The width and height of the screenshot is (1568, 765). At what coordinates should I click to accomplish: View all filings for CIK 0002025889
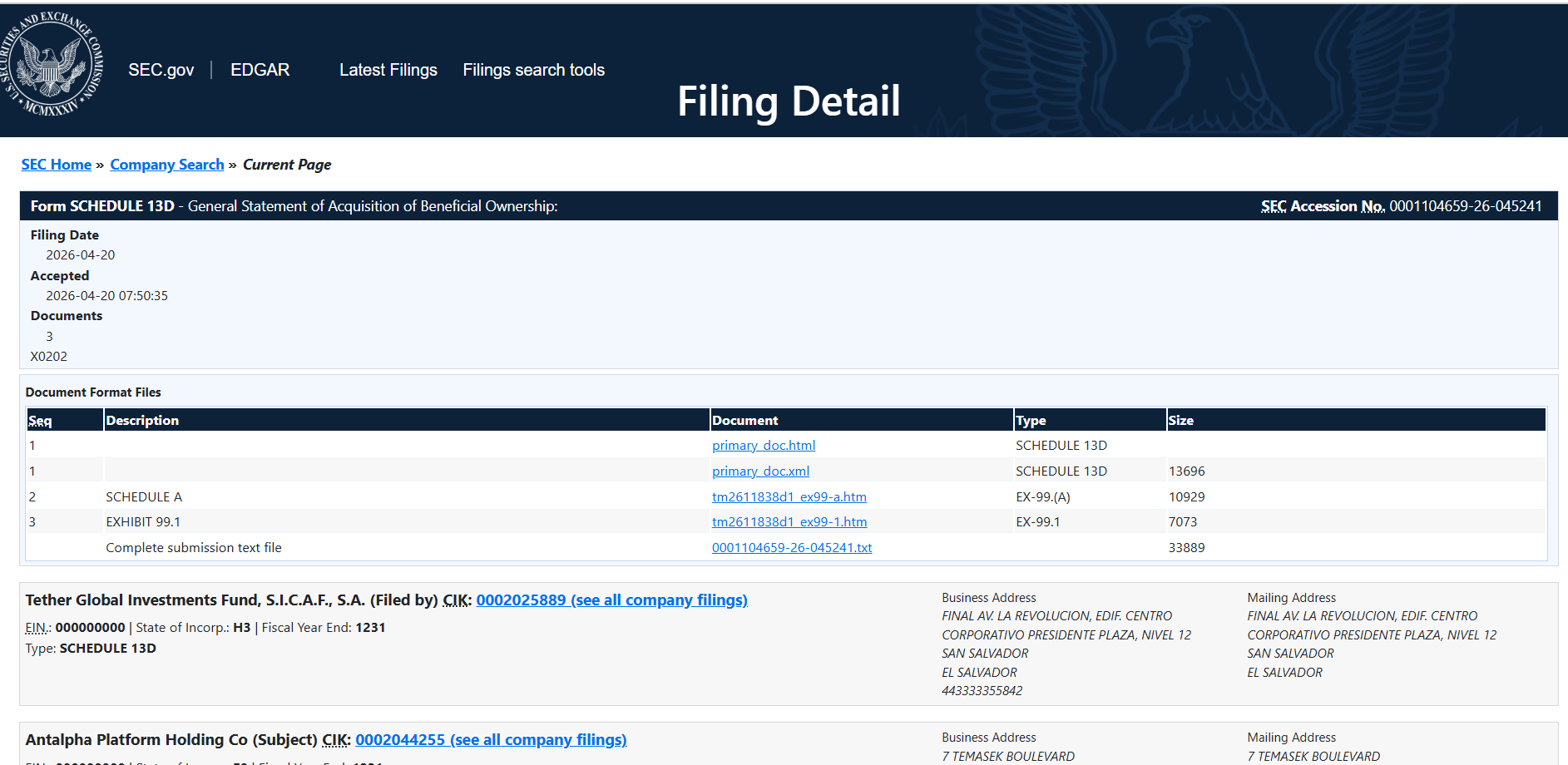coord(611,600)
